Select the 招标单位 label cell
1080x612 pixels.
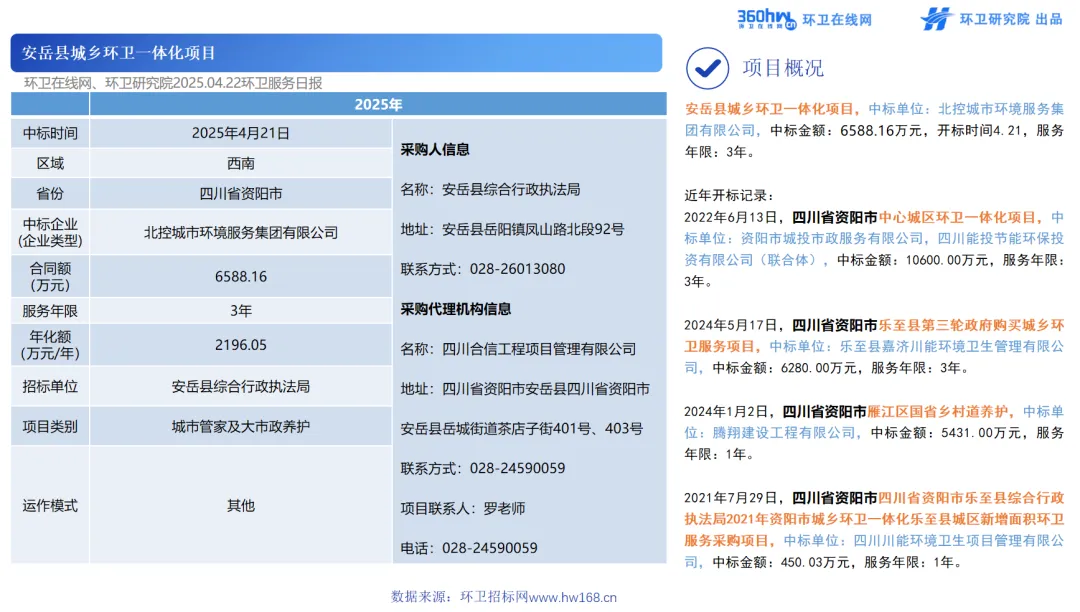coord(50,387)
